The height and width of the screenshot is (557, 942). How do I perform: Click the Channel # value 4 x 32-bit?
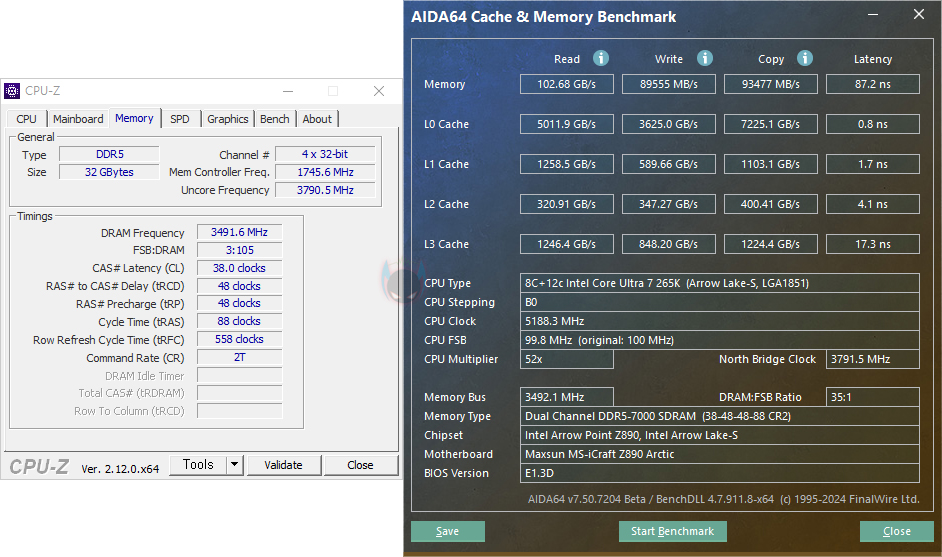pos(325,154)
